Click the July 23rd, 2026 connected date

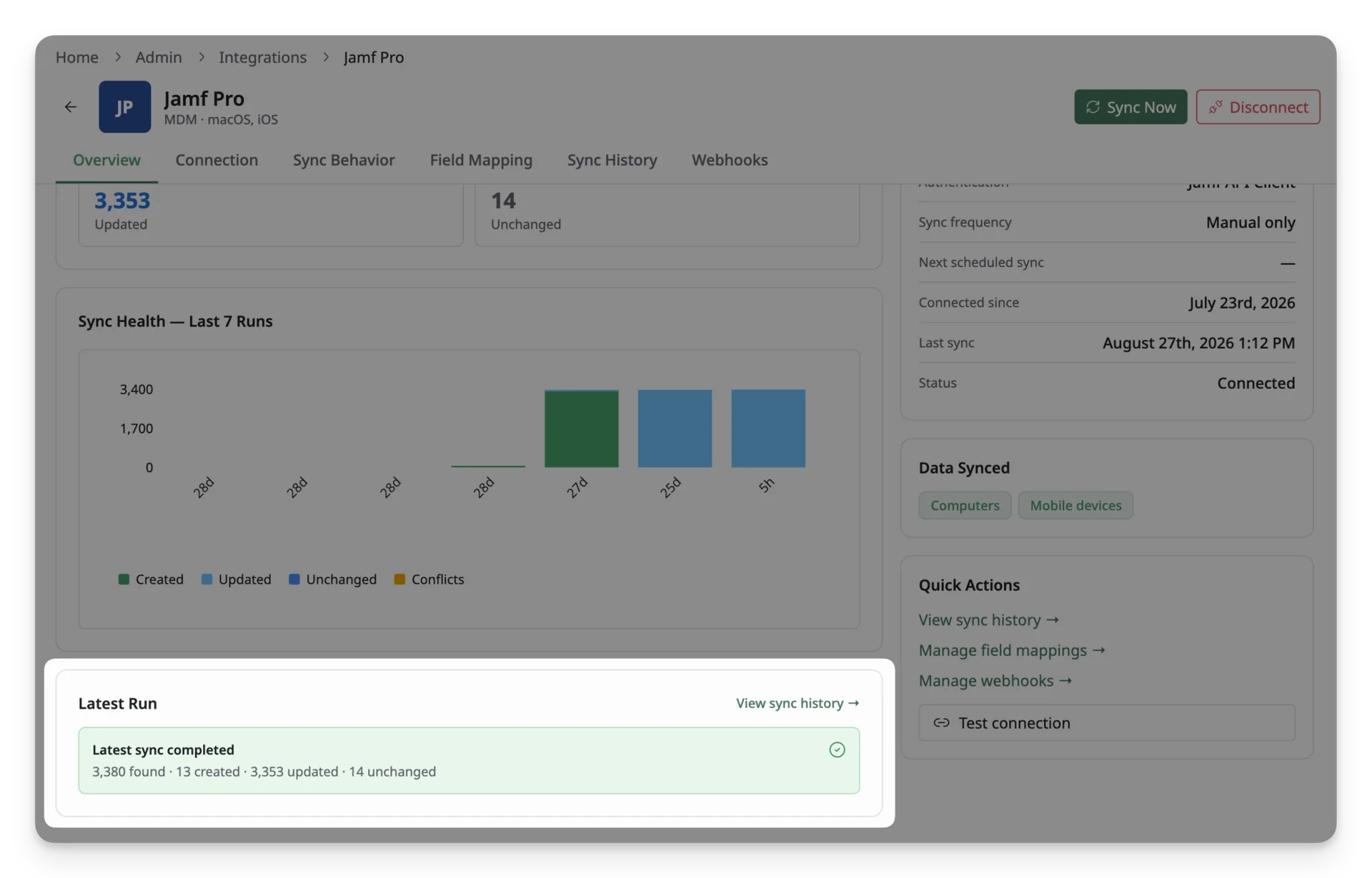coord(1242,303)
